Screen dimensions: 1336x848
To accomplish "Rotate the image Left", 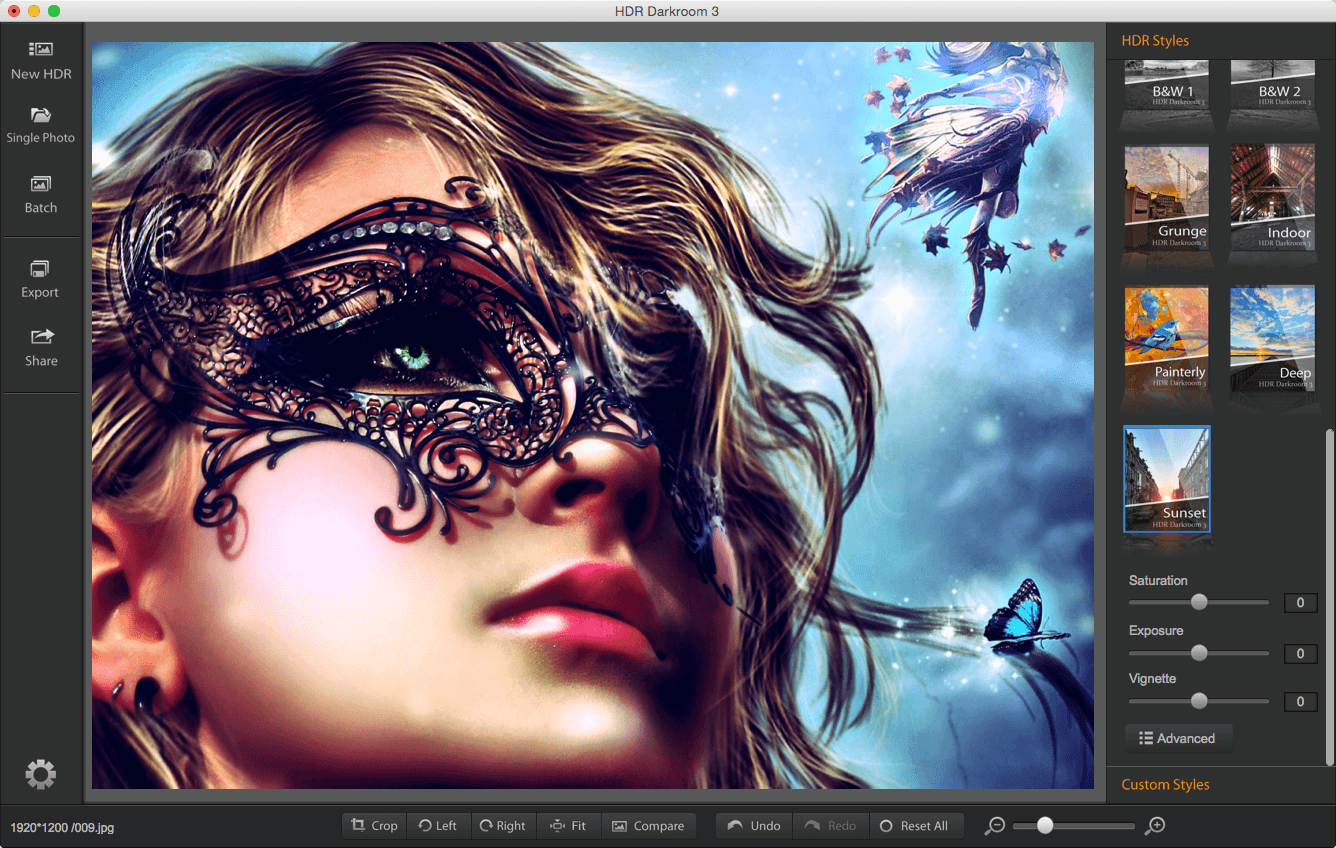I will 438,826.
